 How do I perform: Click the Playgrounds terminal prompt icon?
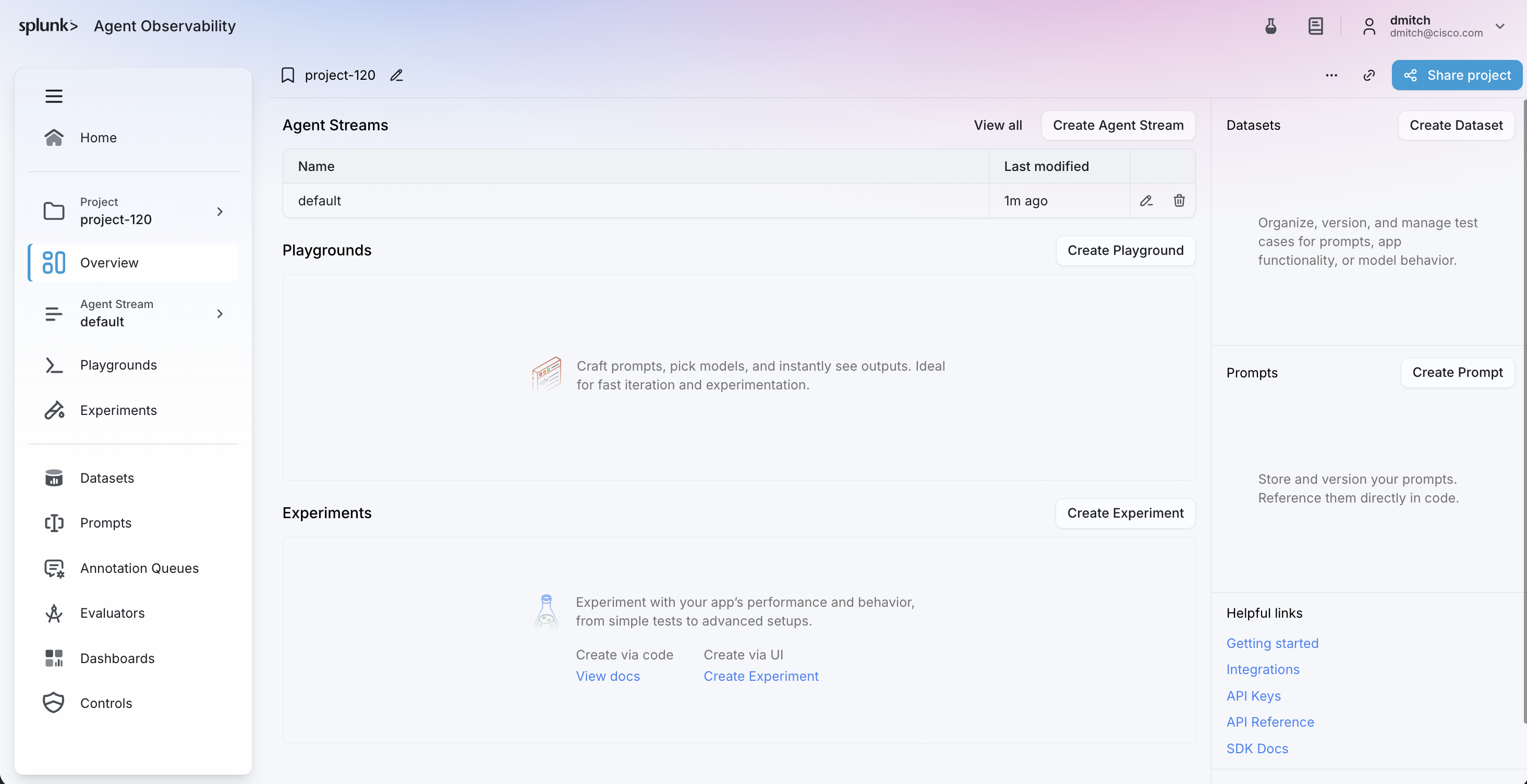(x=54, y=365)
